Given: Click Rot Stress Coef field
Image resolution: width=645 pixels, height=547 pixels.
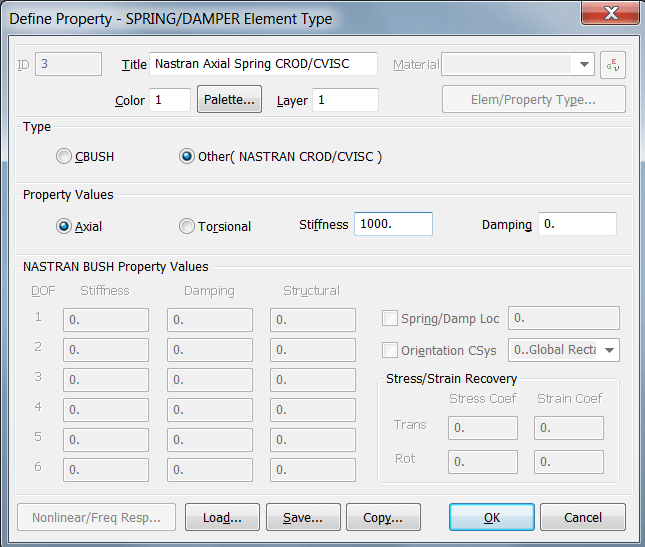Looking at the screenshot, I should [x=483, y=462].
